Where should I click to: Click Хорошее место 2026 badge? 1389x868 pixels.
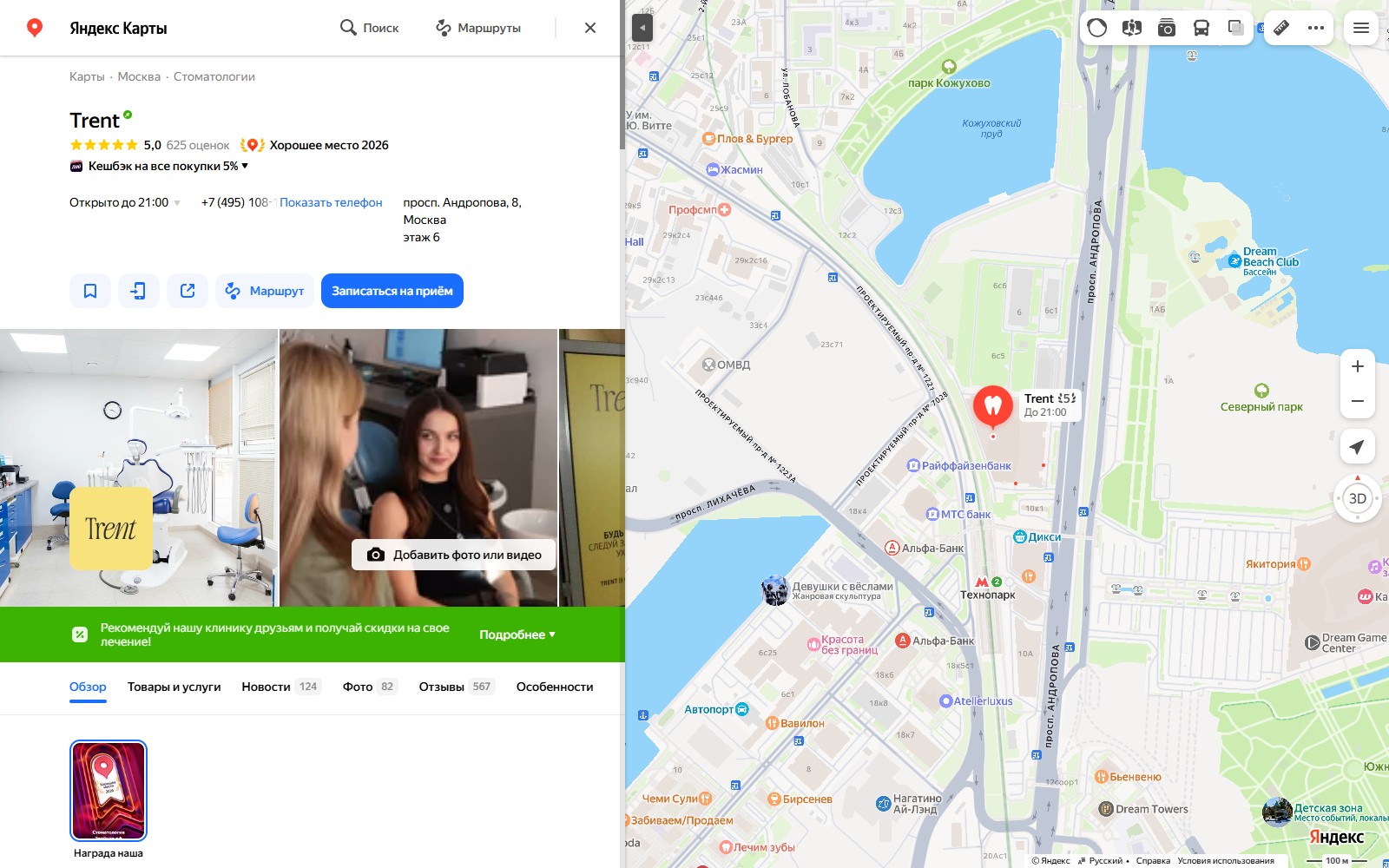click(315, 145)
